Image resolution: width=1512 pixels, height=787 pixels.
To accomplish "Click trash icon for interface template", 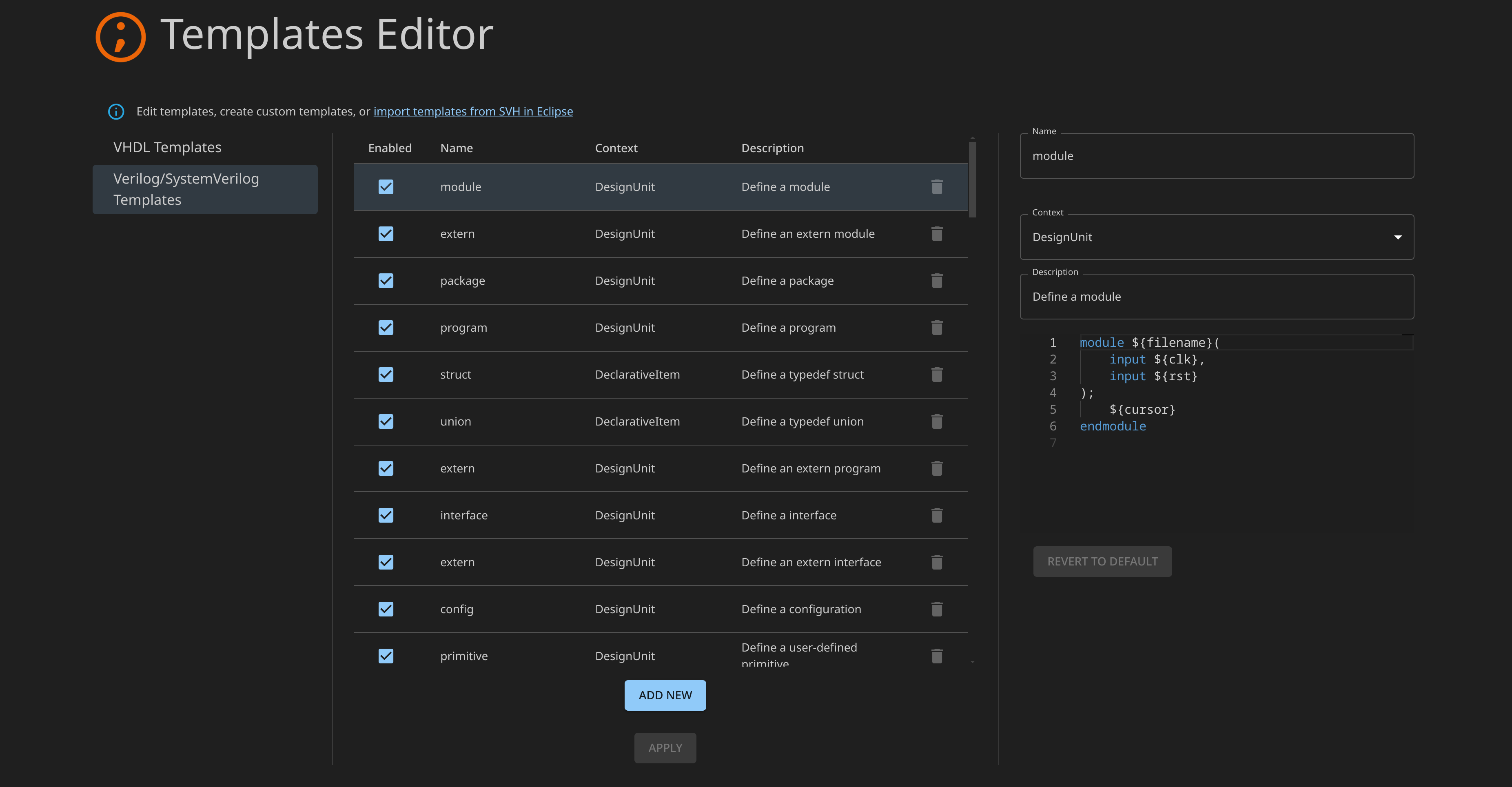I will tap(937, 515).
